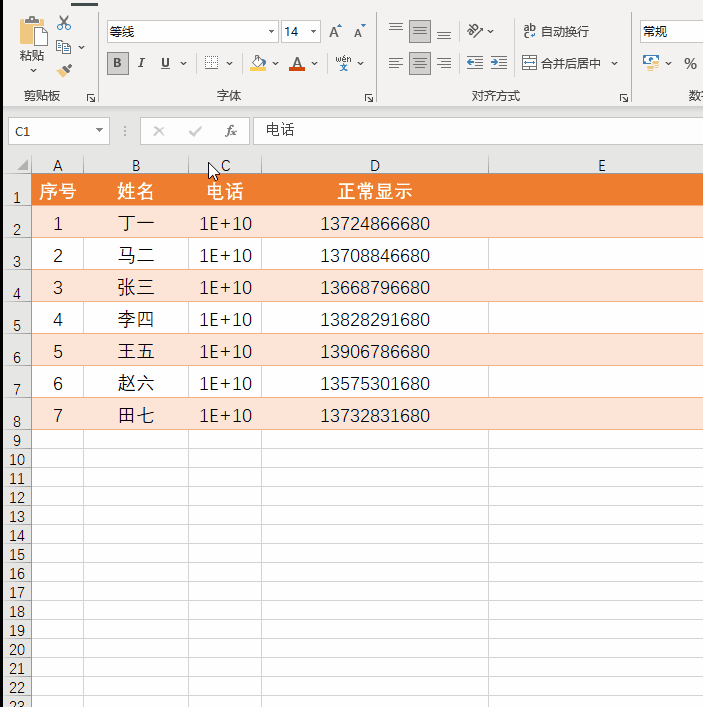The width and height of the screenshot is (703, 707).
Task: Open the Name Box dropdown arrow
Action: click(x=99, y=131)
